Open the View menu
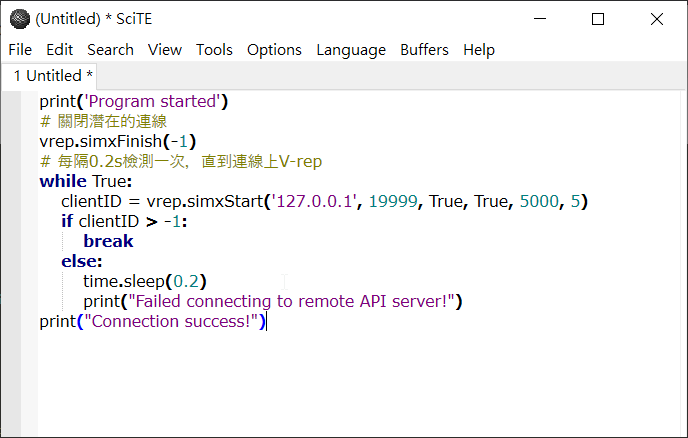Viewport: 688px width, 438px height. [x=165, y=50]
